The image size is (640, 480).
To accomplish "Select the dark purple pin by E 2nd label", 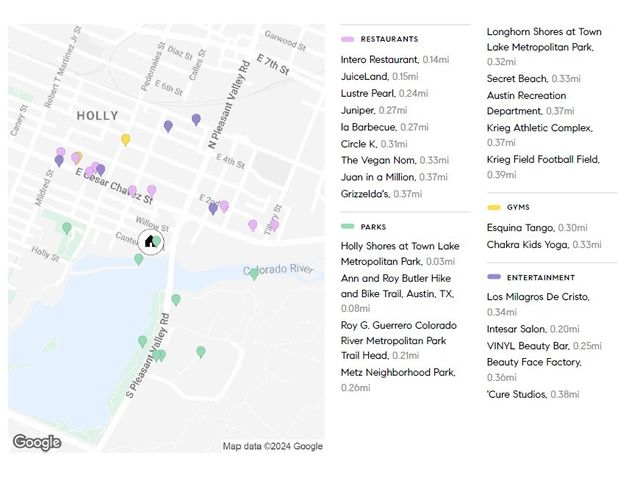I will (213, 209).
